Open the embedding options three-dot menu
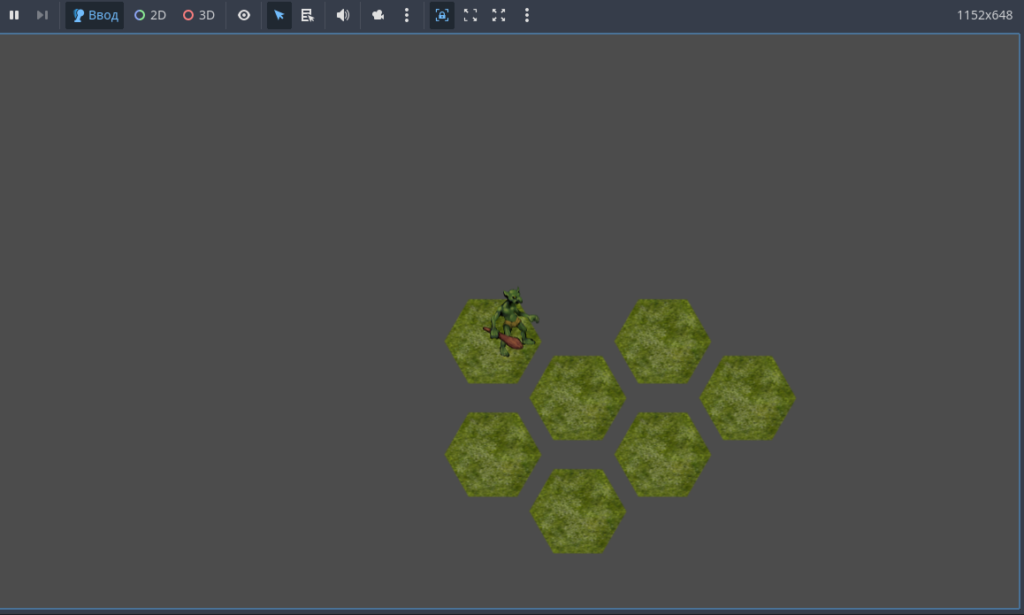Viewport: 1024px width, 615px height. tap(527, 15)
